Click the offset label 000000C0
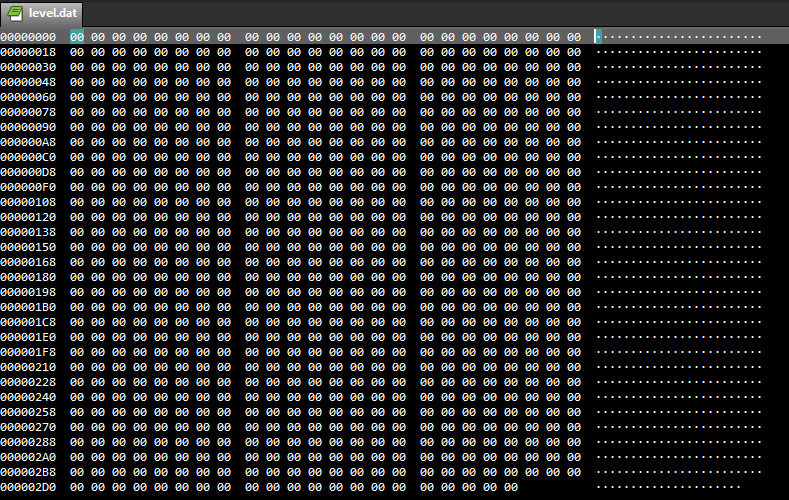789x500 pixels. click(x=28, y=157)
